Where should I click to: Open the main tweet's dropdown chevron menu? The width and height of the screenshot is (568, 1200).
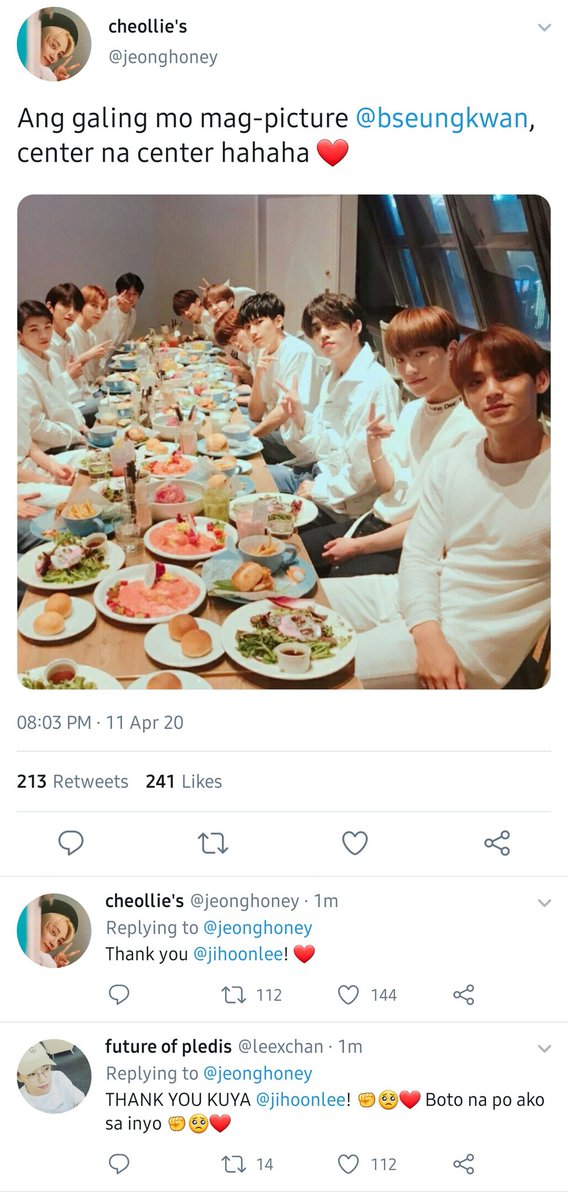tap(544, 28)
